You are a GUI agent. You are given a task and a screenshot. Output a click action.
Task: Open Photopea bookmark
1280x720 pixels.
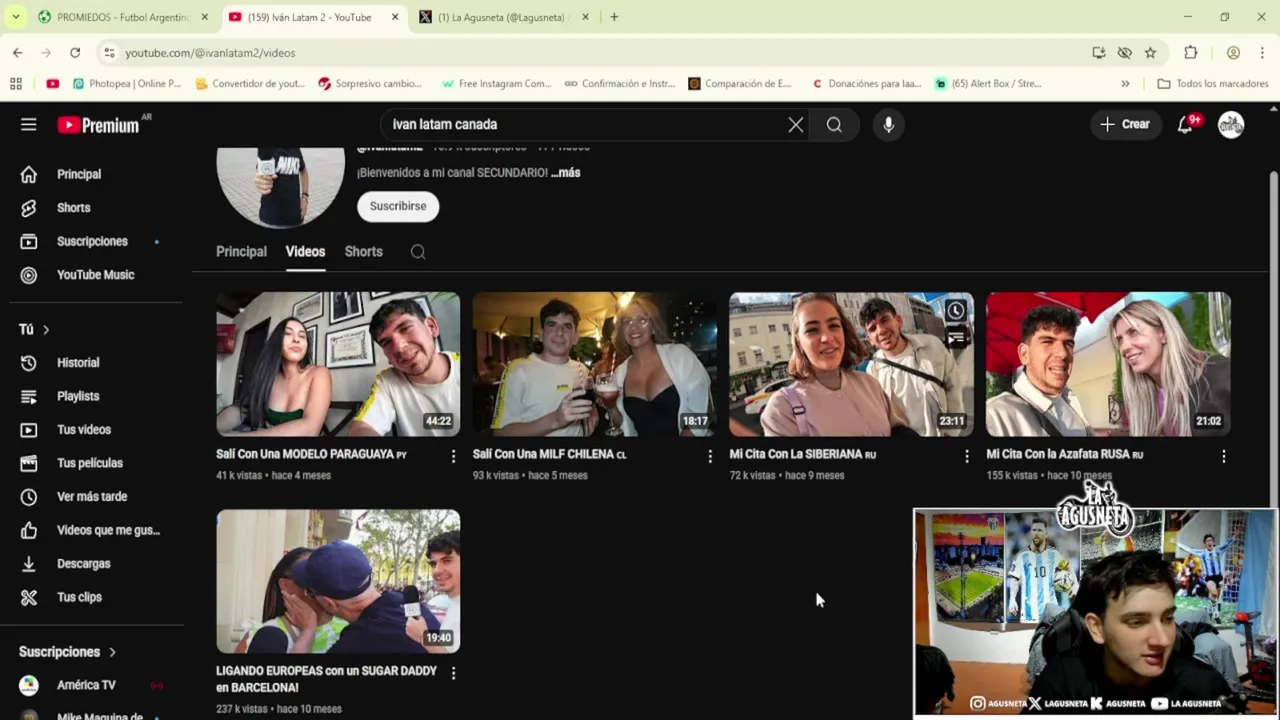(126, 84)
